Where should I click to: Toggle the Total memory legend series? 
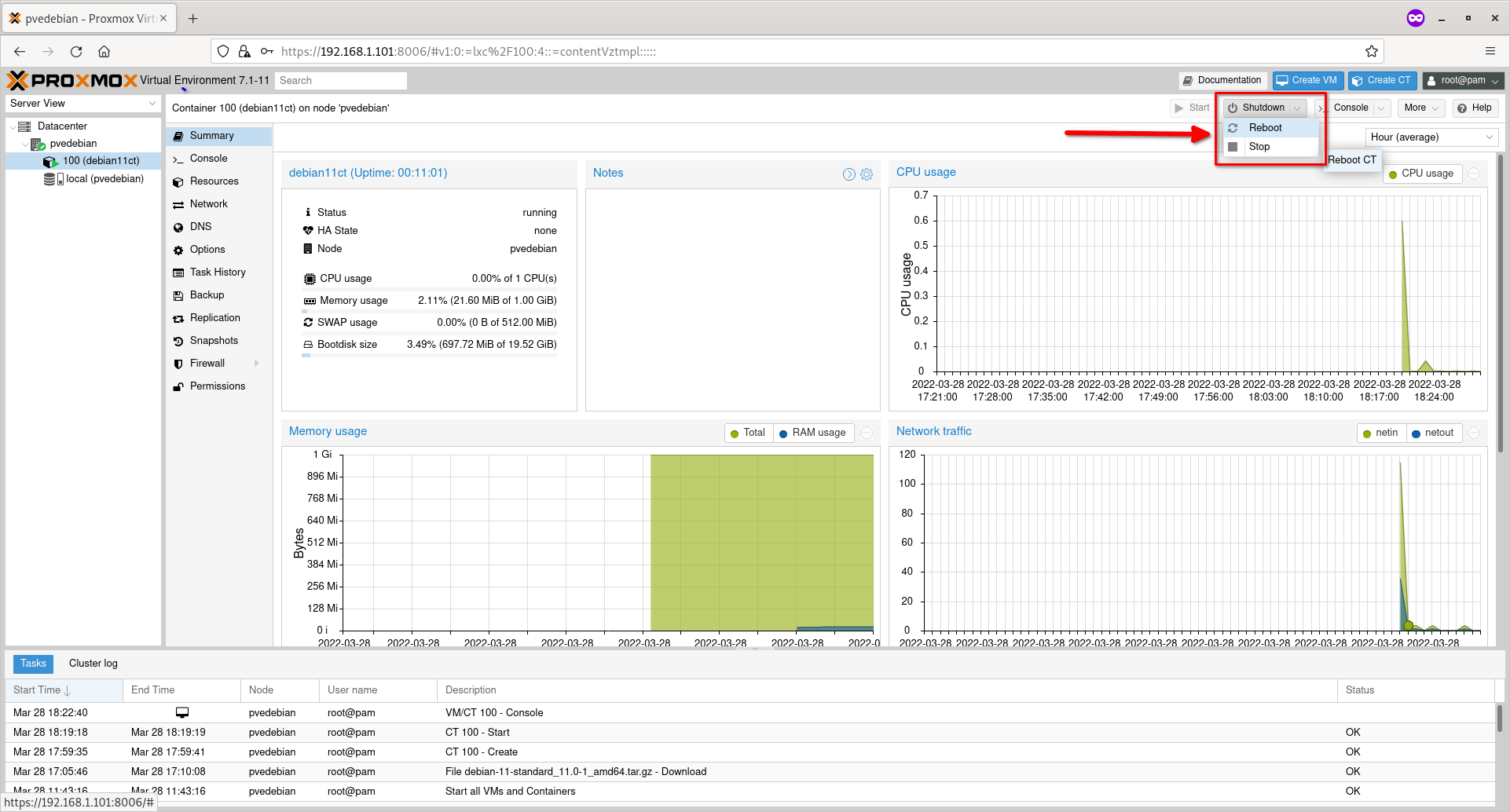[749, 433]
